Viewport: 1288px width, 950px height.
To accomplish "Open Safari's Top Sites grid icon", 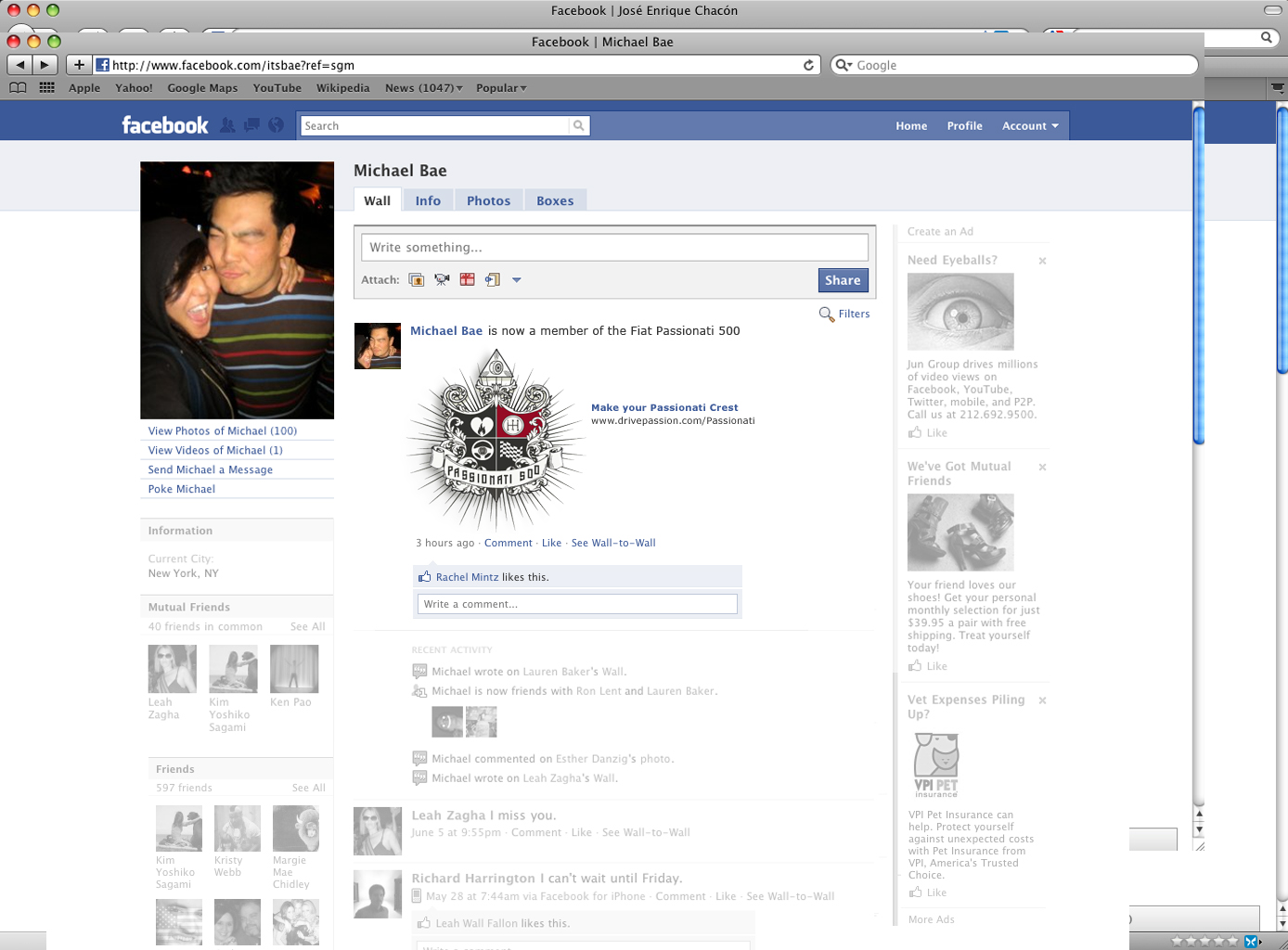I will (x=46, y=88).
